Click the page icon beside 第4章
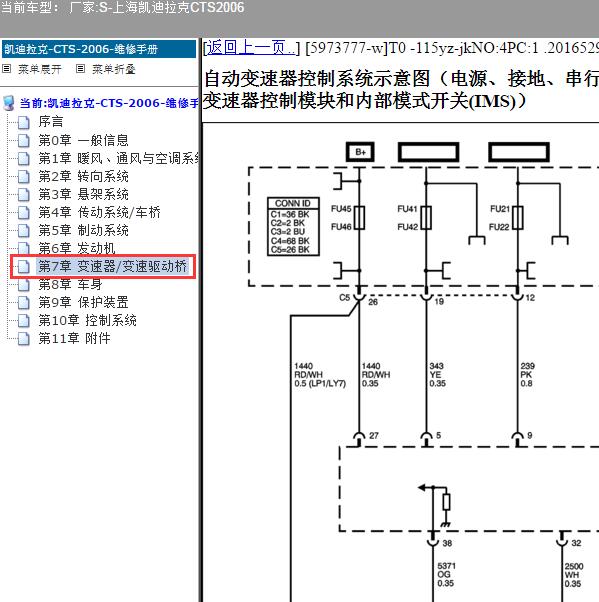Image resolution: width=599 pixels, height=602 pixels. point(24,213)
